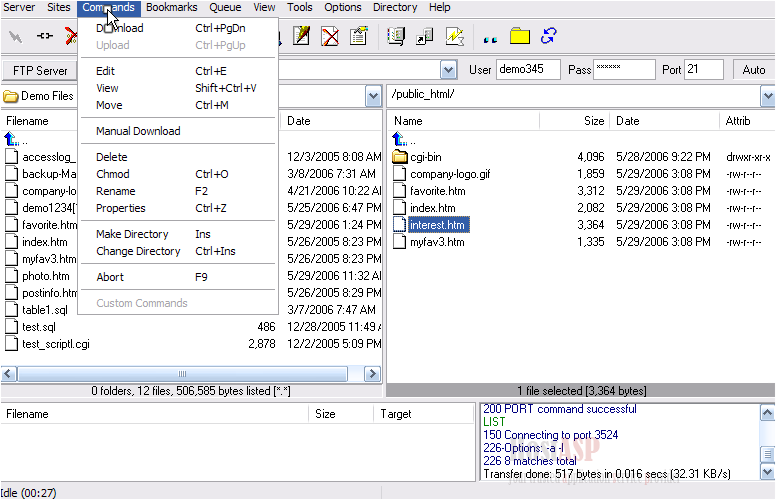Viewport: 776px width, 500px height.
Task: Click the Demo Files folder icon
Action: pyautogui.click(x=10, y=96)
